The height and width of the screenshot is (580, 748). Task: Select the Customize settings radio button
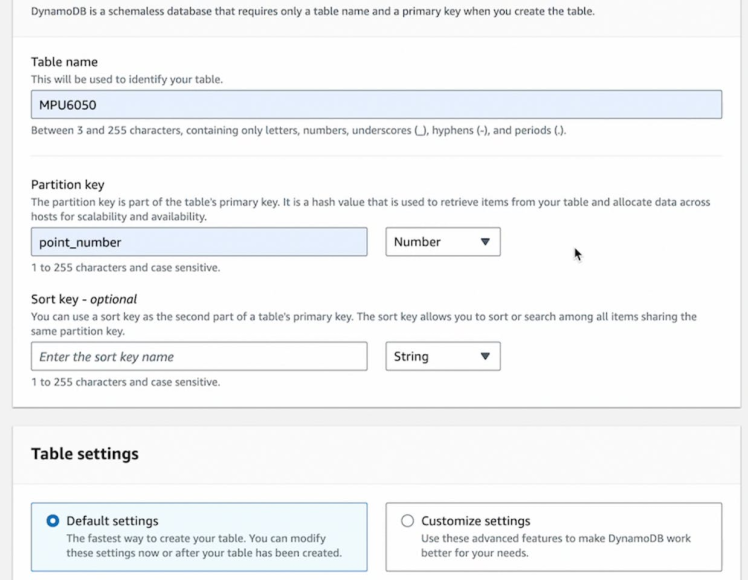tap(407, 521)
